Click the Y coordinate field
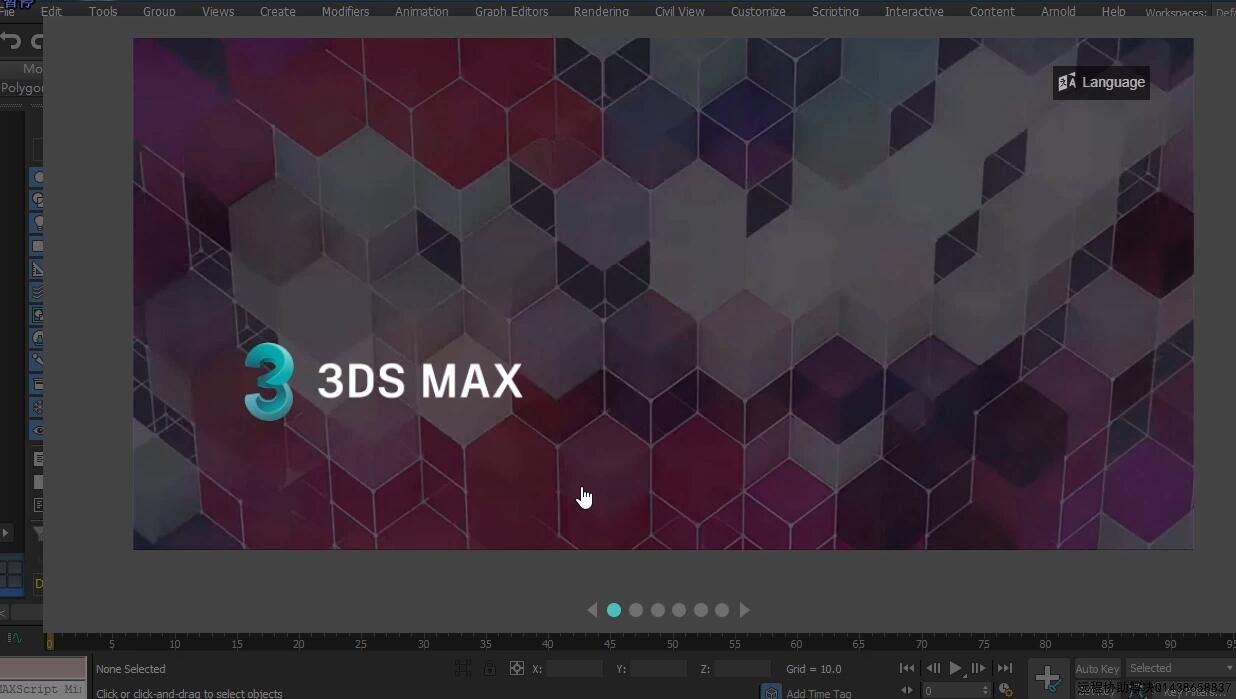The width and height of the screenshot is (1236, 699). click(x=658, y=668)
